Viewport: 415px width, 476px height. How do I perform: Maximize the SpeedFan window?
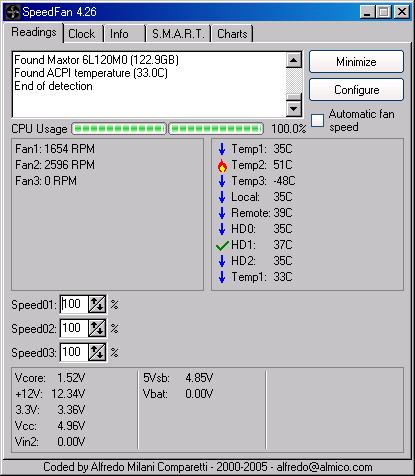384,12
